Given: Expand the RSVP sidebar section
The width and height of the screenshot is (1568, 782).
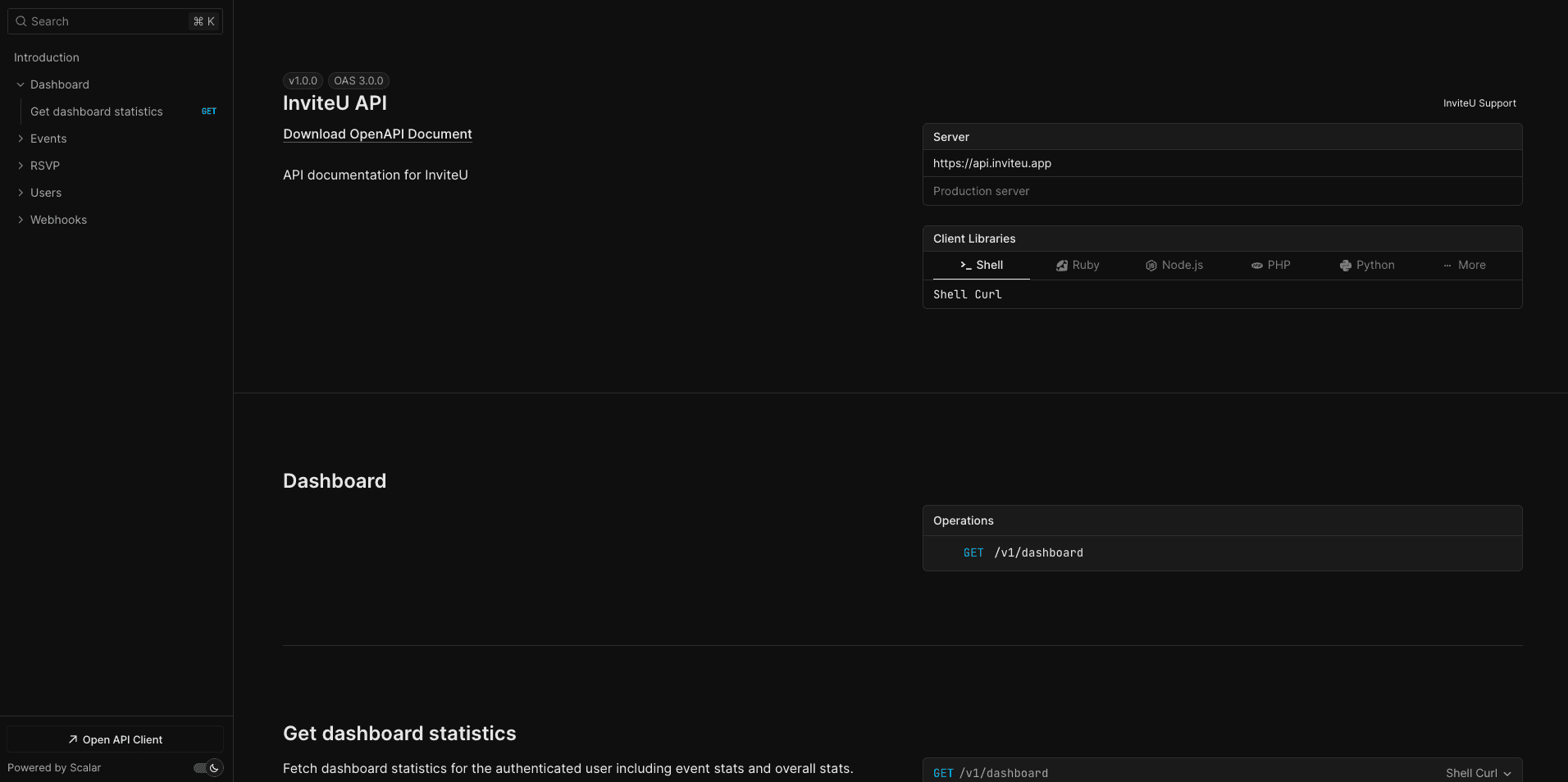Looking at the screenshot, I should click(21, 166).
